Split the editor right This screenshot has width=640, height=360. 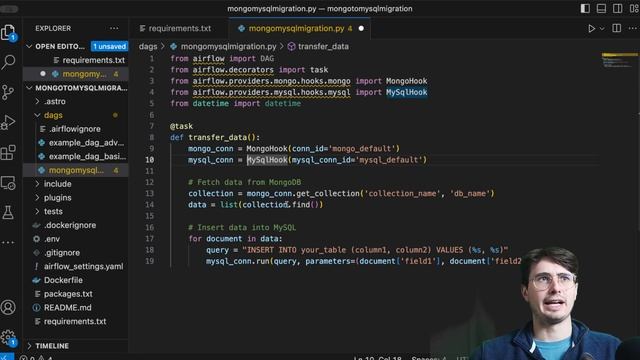coord(616,28)
